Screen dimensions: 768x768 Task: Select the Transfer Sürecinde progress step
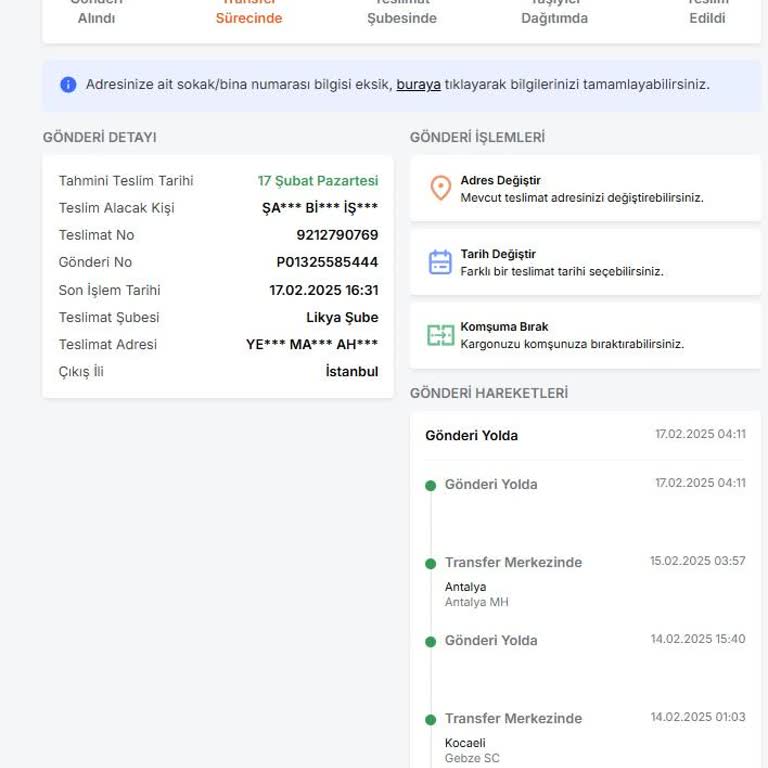[x=249, y=10]
